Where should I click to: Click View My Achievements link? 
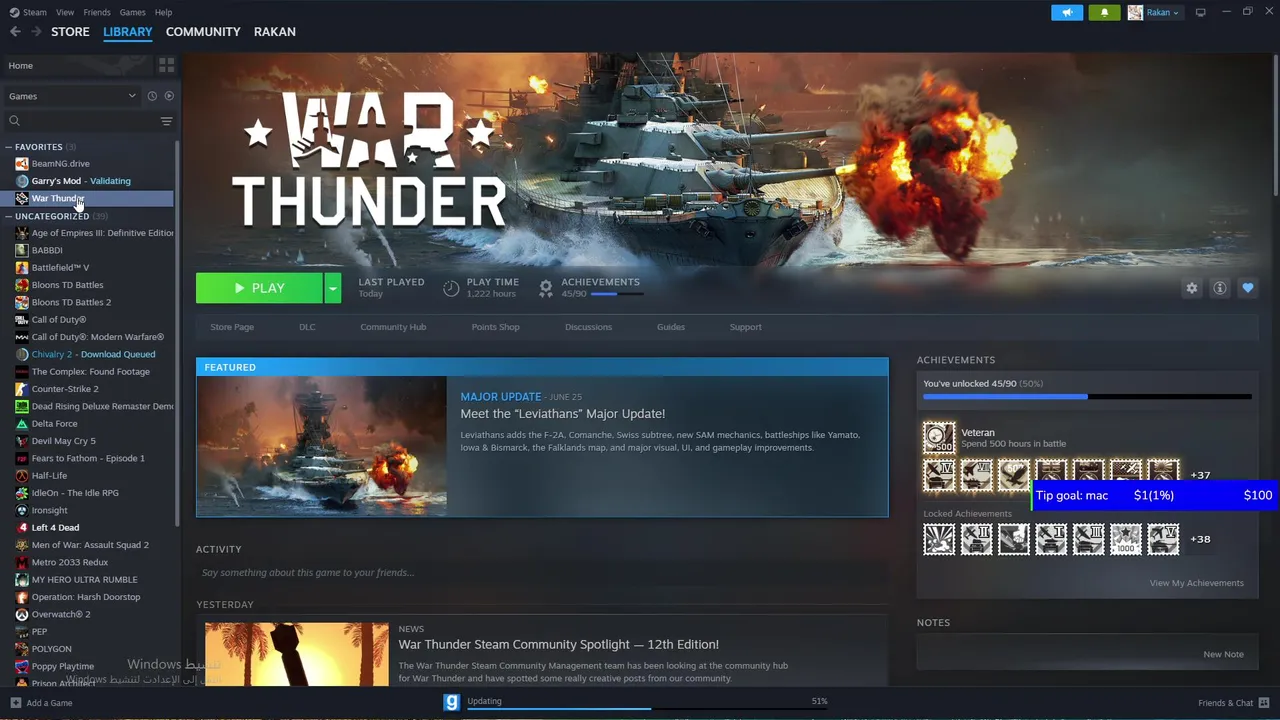(x=1196, y=583)
